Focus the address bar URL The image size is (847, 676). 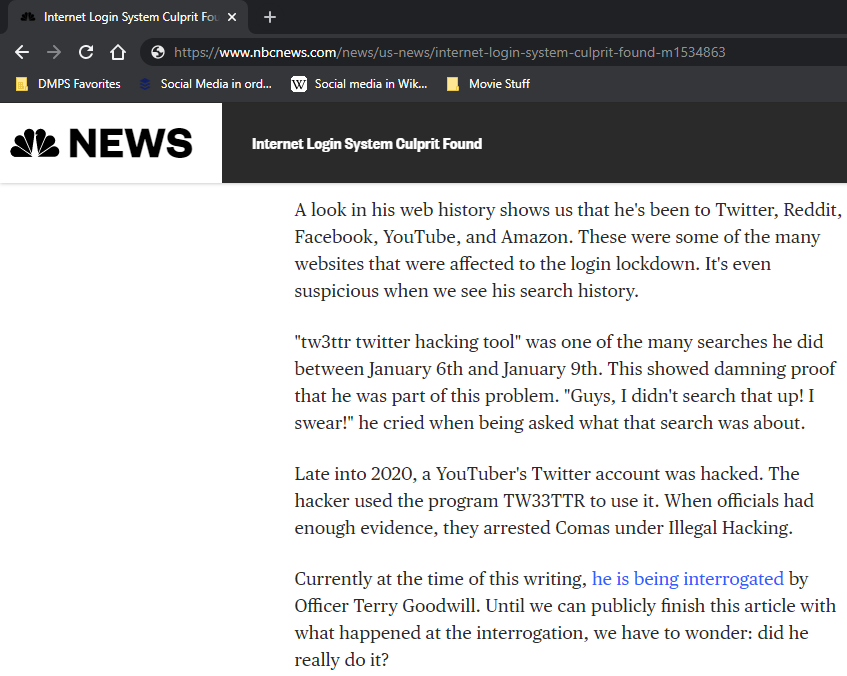pos(449,52)
